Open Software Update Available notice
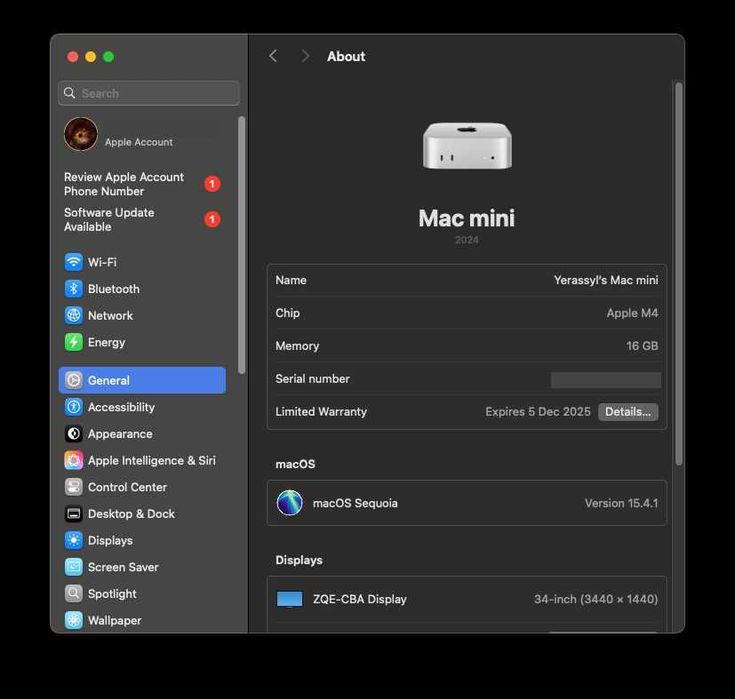Image resolution: width=735 pixels, height=699 pixels. coord(109,219)
